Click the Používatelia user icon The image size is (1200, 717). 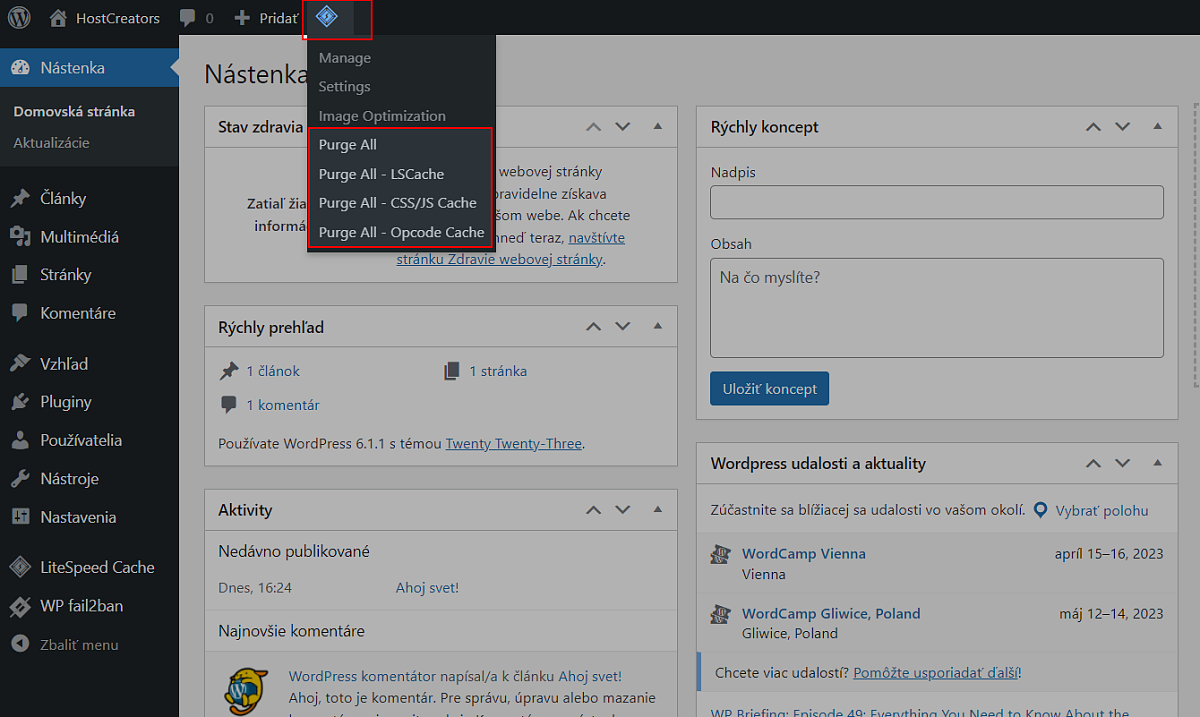point(20,440)
